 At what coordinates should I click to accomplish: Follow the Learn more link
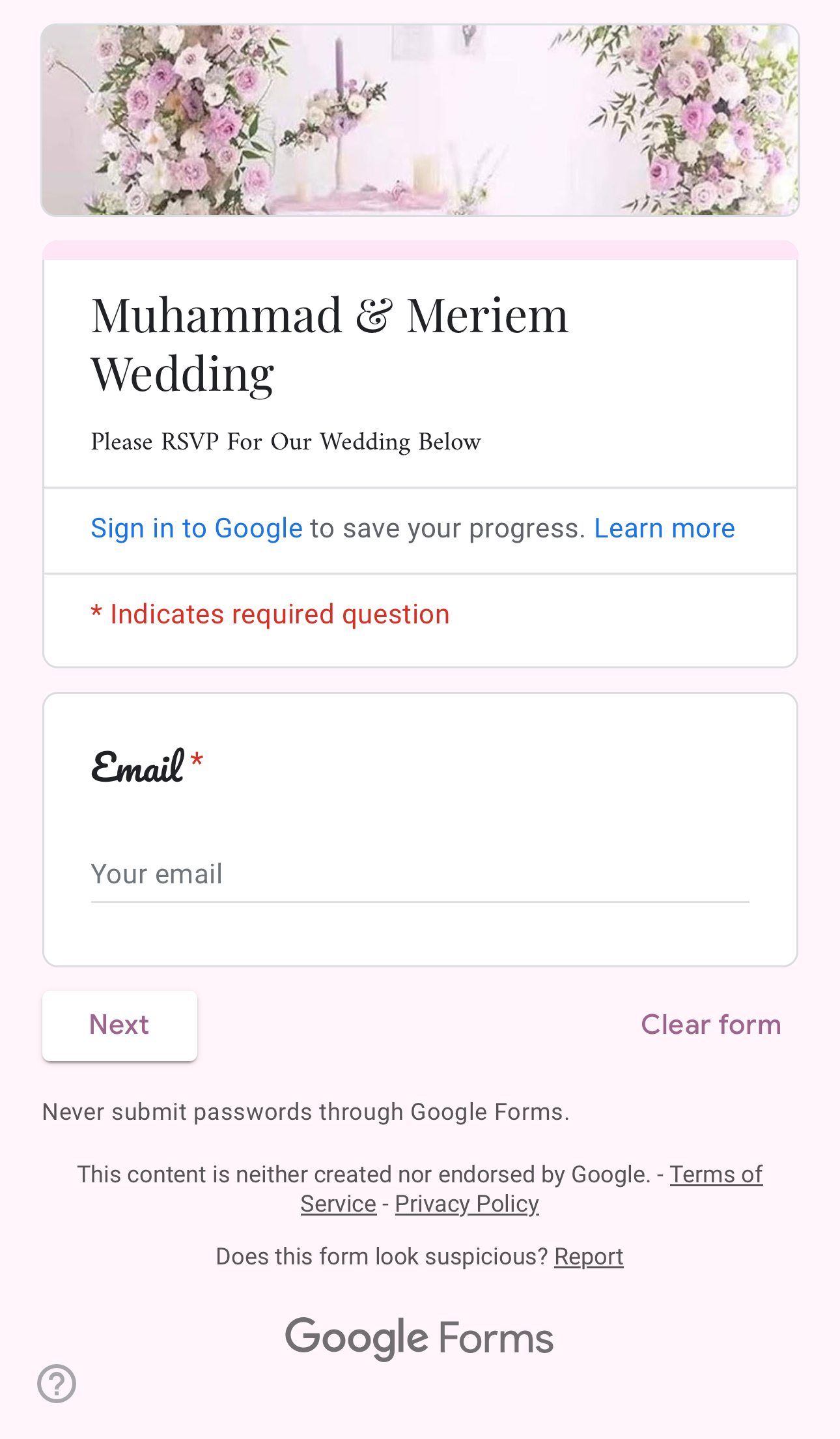click(x=664, y=528)
